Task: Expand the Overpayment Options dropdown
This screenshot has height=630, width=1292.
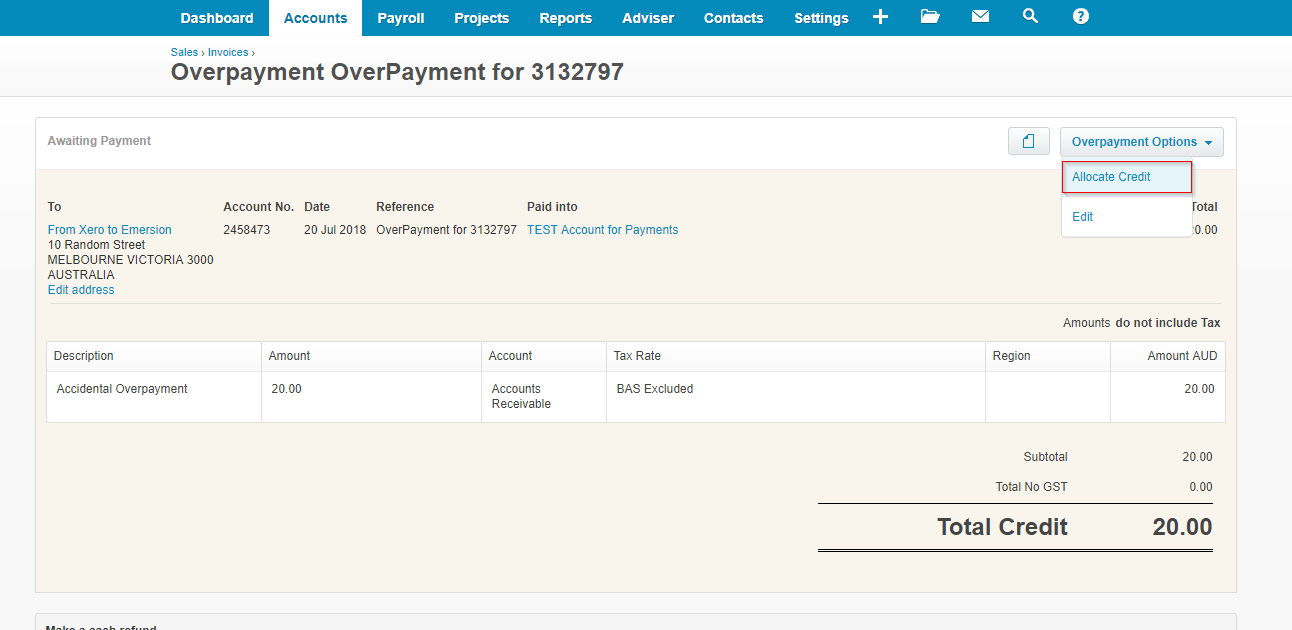Action: pos(1141,142)
